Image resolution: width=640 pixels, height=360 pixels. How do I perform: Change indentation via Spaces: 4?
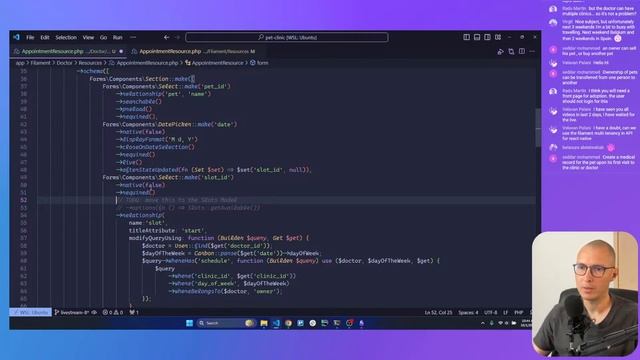(x=468, y=312)
